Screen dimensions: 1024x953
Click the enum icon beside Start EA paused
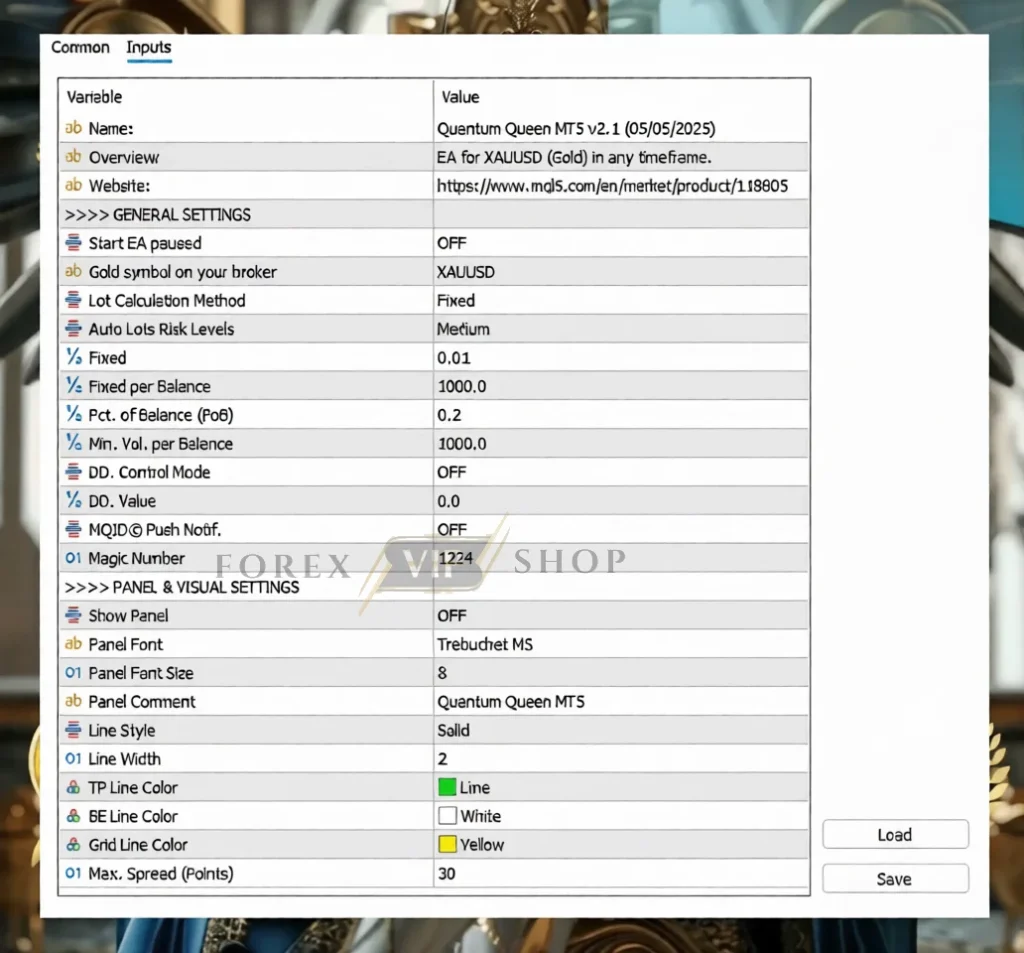(73, 243)
